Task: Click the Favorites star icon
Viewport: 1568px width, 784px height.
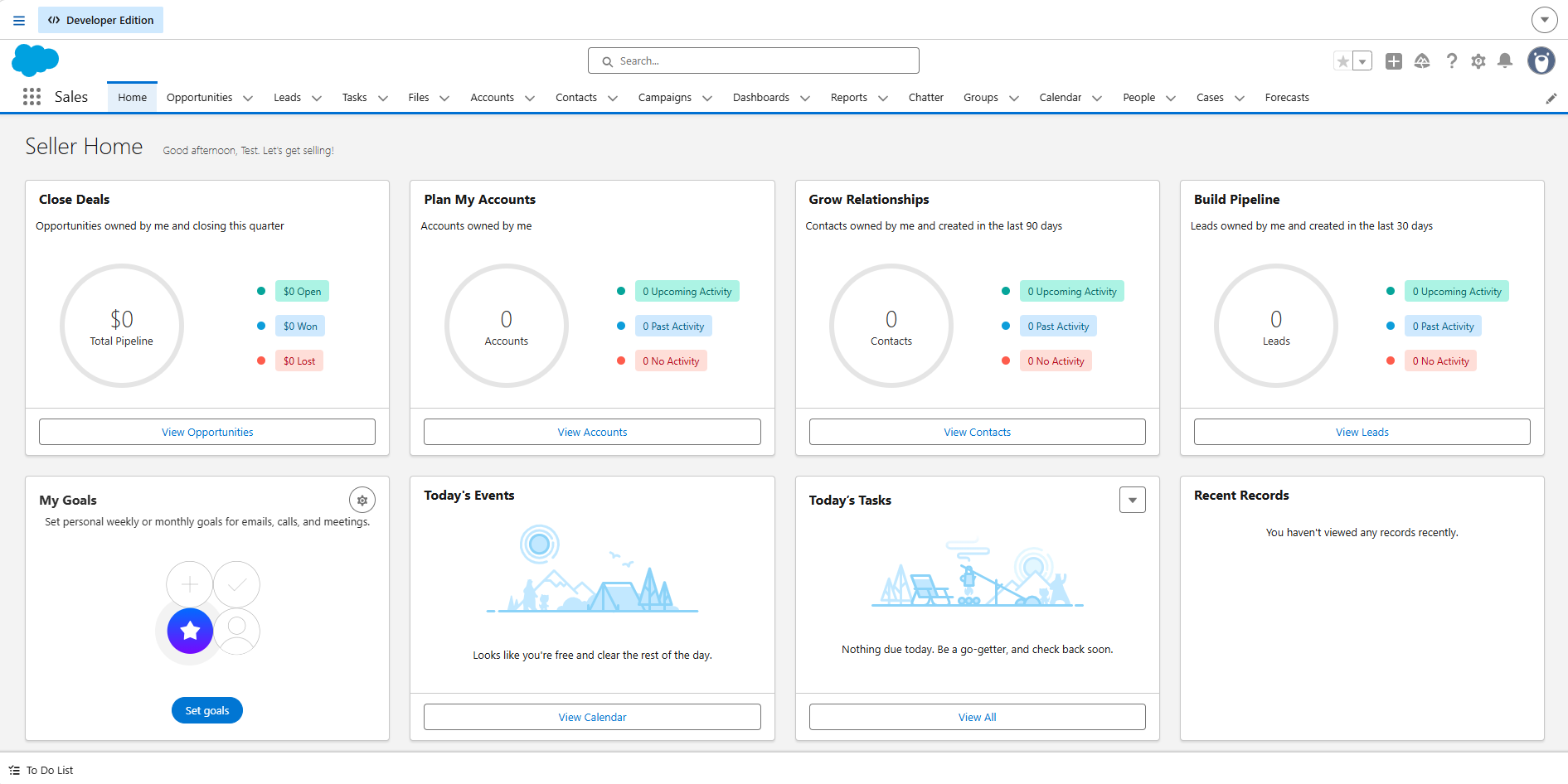Action: pyautogui.click(x=1342, y=61)
